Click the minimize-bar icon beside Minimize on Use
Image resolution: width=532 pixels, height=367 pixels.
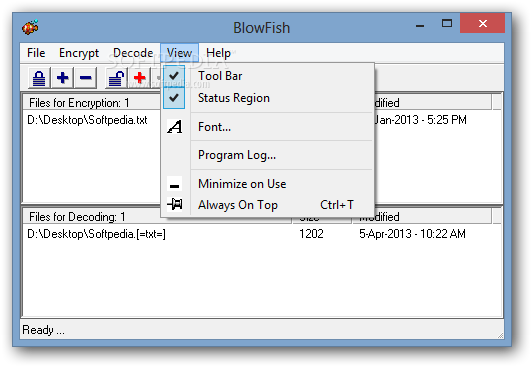[x=175, y=184]
